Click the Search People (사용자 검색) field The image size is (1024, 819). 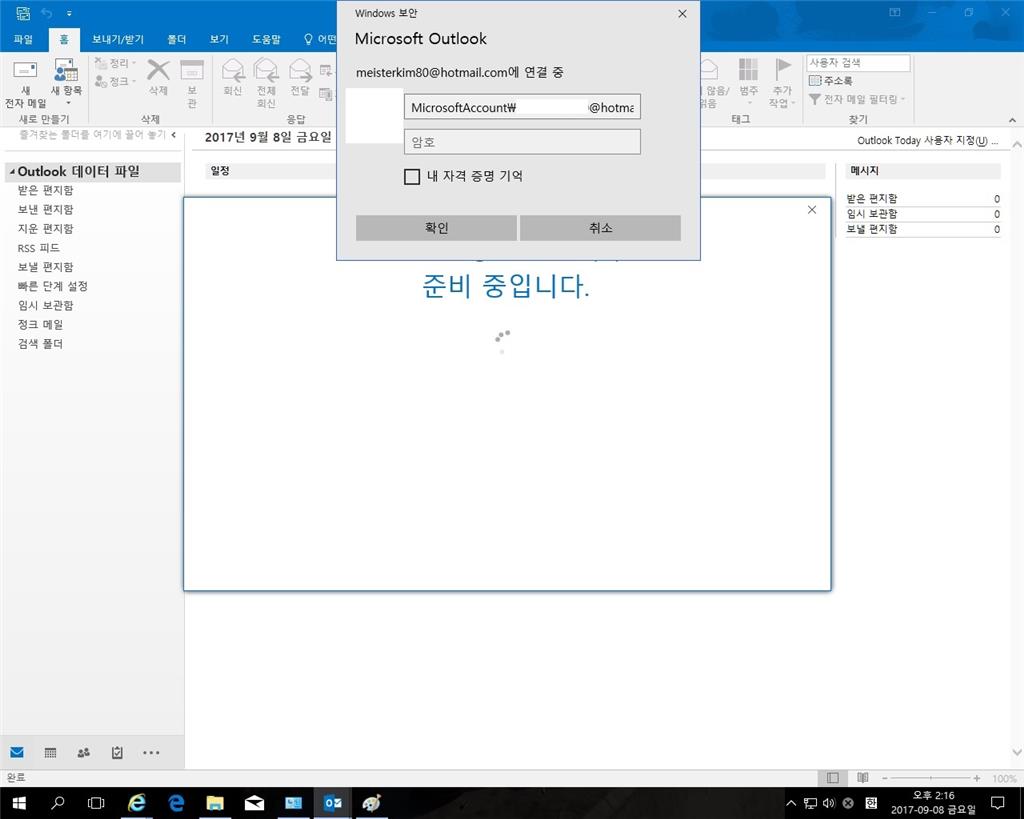pyautogui.click(x=858, y=63)
